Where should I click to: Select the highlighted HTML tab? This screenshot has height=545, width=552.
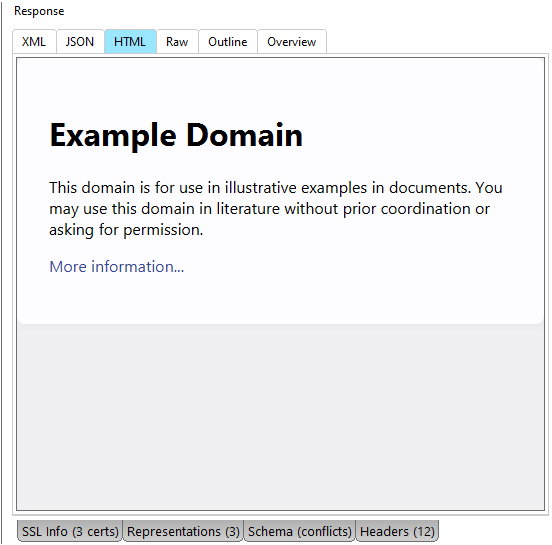click(x=130, y=42)
